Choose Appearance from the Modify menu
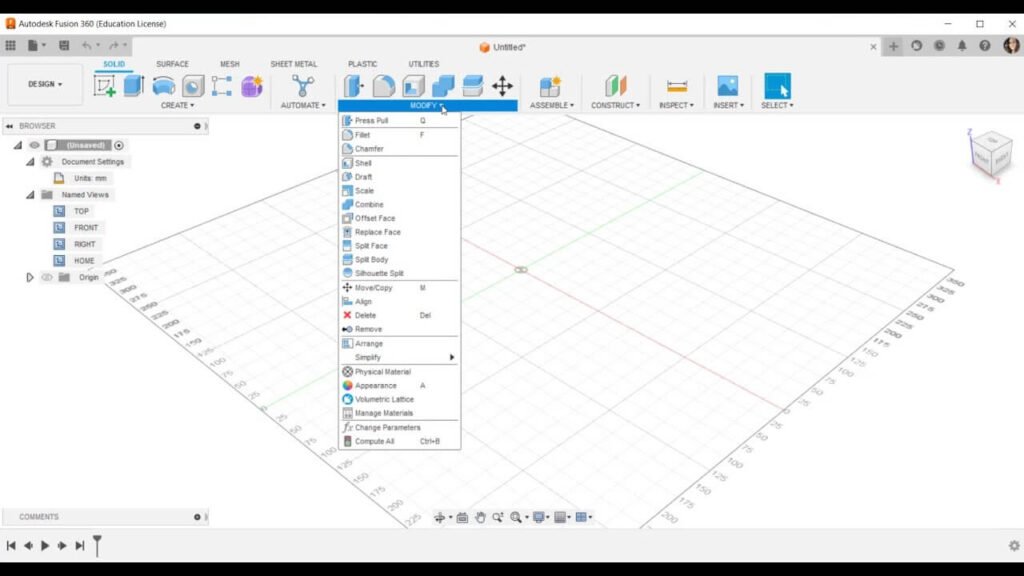The height and width of the screenshot is (576, 1024). (x=399, y=385)
